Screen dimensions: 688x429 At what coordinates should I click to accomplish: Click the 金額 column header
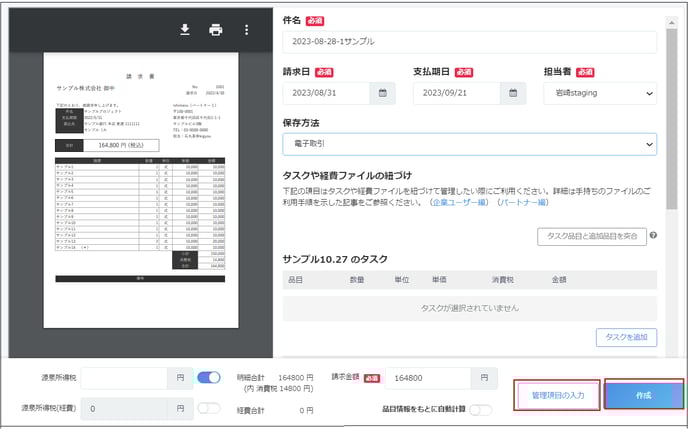[559, 280]
